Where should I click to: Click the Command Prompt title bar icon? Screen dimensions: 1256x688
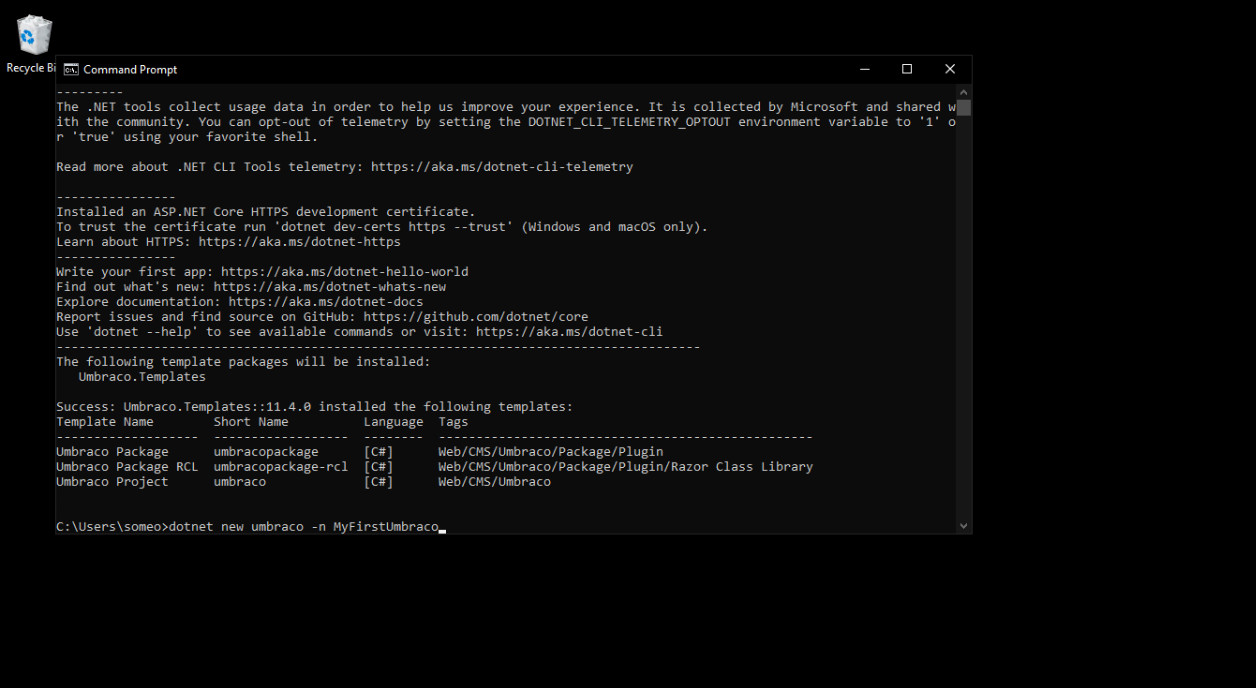(70, 69)
